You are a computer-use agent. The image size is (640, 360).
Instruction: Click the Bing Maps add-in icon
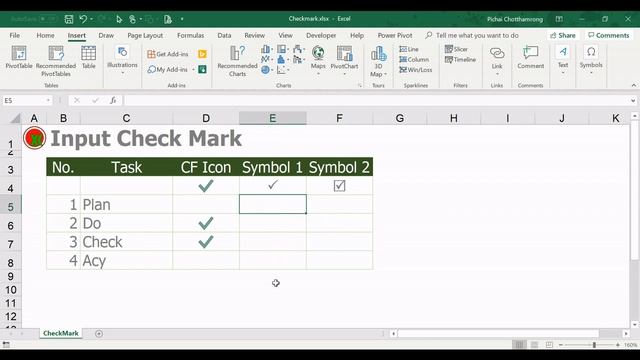[202, 54]
